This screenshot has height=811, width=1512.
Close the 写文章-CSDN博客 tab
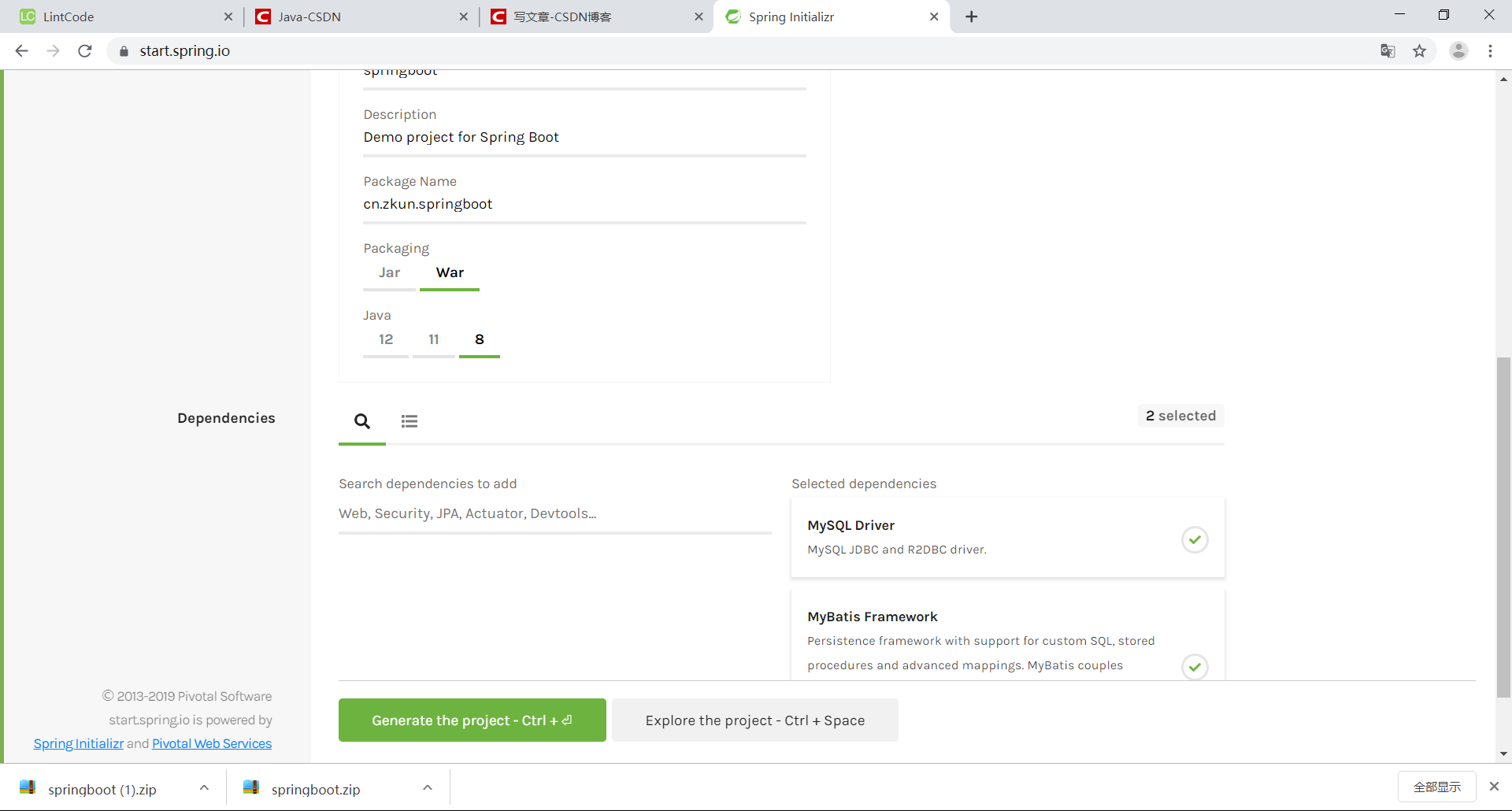pyautogui.click(x=699, y=17)
